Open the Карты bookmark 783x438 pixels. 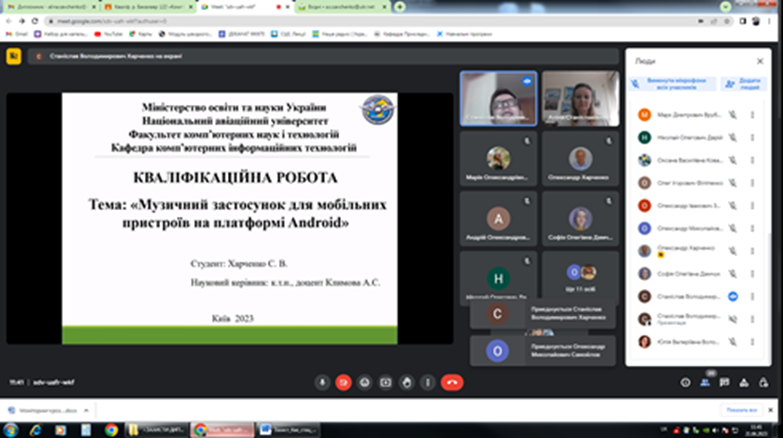point(141,34)
